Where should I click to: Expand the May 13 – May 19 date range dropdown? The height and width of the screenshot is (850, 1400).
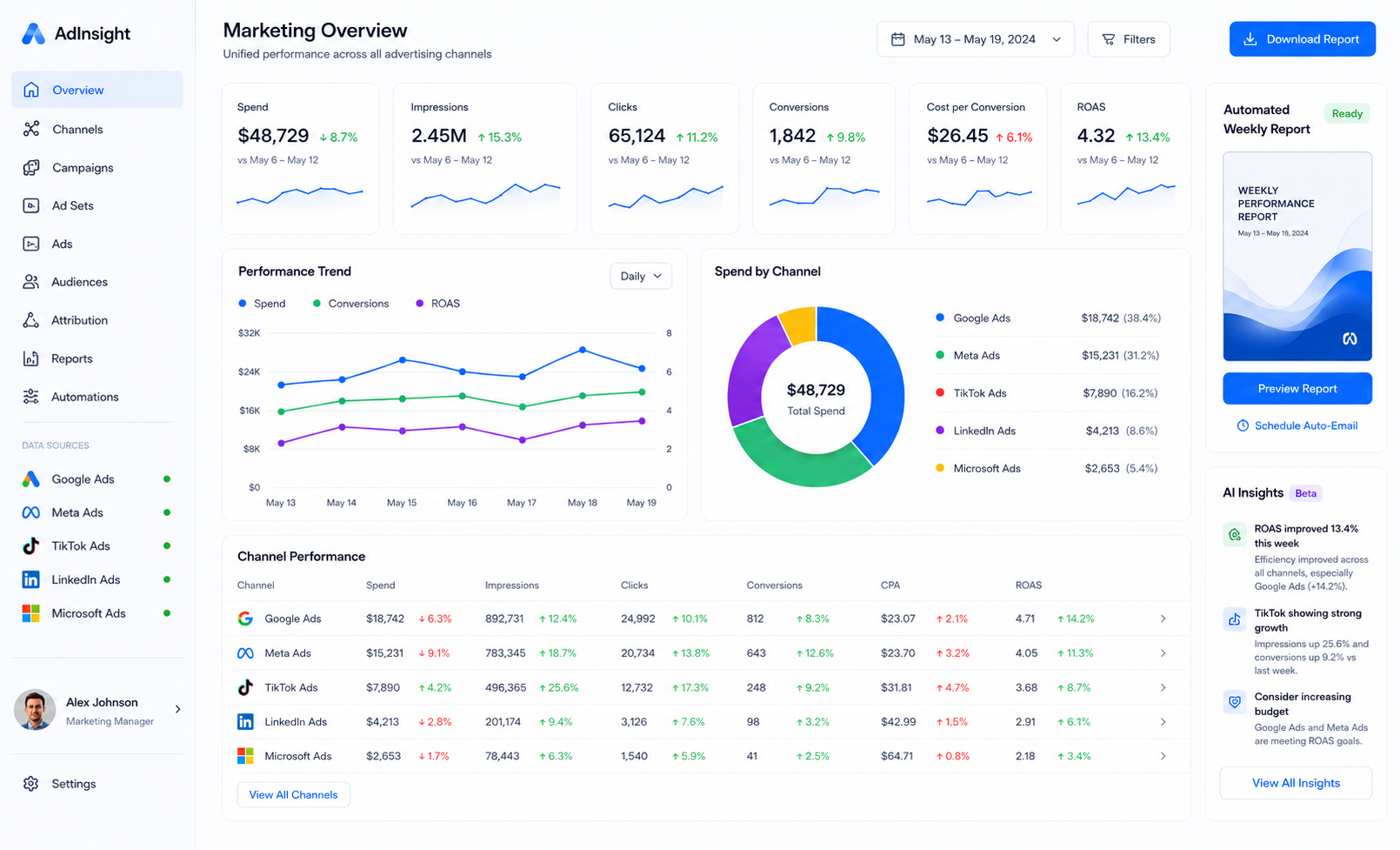click(976, 39)
